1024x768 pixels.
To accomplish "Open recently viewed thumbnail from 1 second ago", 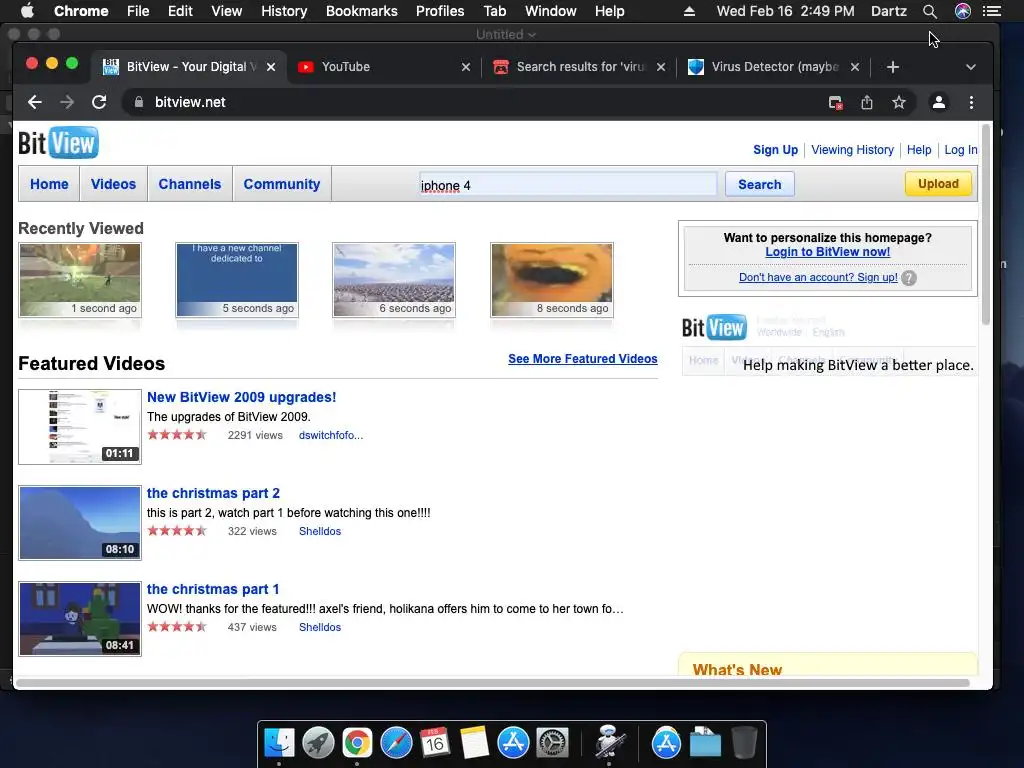I will [80, 280].
